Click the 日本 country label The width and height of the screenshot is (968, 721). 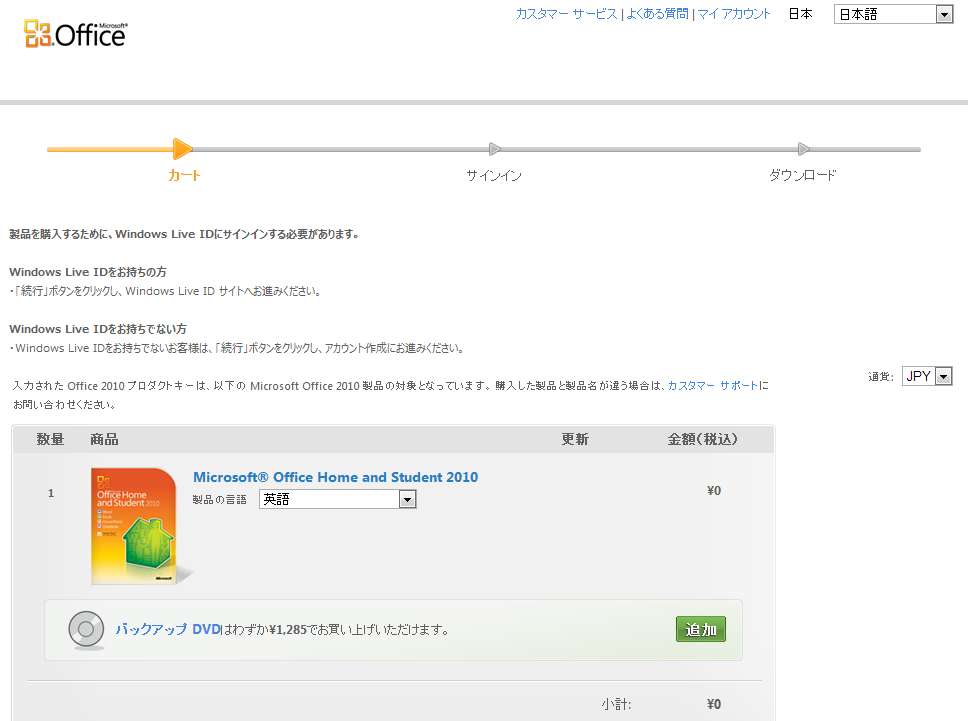801,14
